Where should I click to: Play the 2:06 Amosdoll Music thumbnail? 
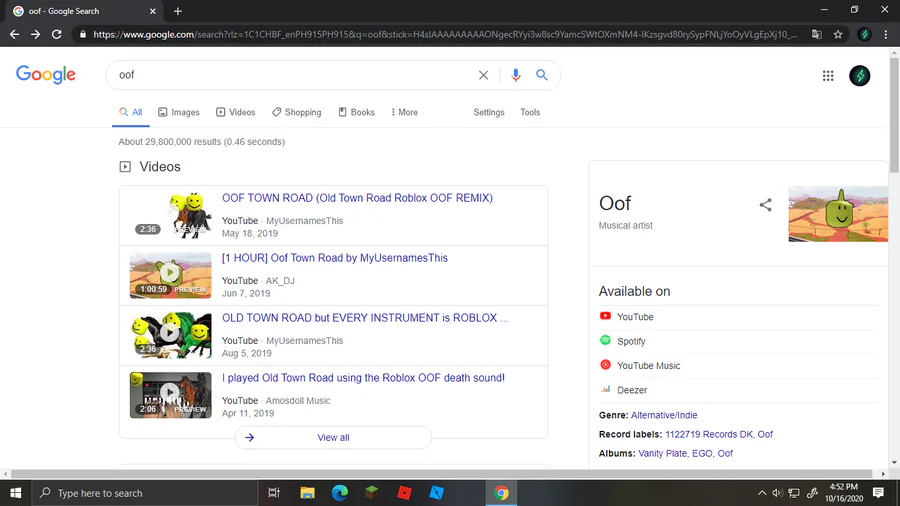point(170,395)
